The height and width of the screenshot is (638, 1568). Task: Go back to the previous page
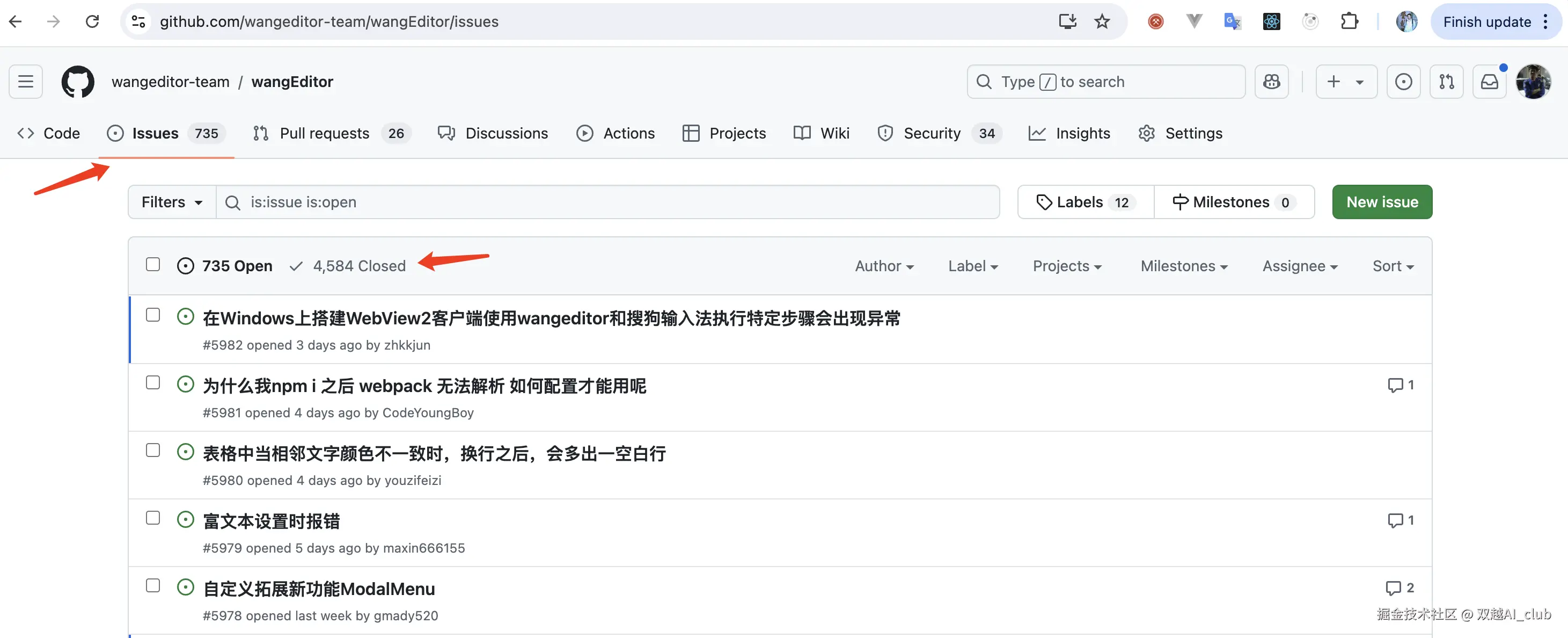[16, 22]
